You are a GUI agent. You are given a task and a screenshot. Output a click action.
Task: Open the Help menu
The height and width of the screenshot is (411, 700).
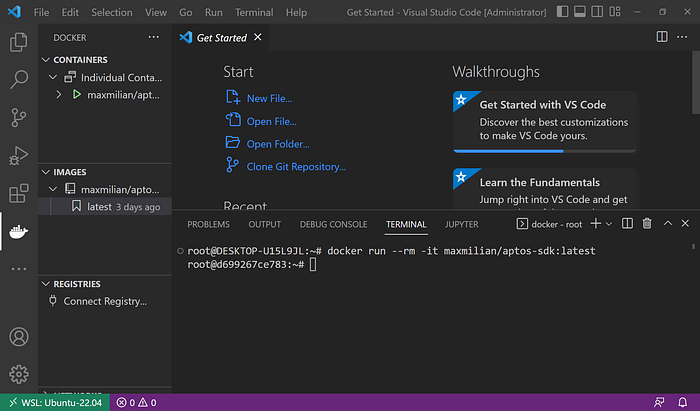coord(296,12)
